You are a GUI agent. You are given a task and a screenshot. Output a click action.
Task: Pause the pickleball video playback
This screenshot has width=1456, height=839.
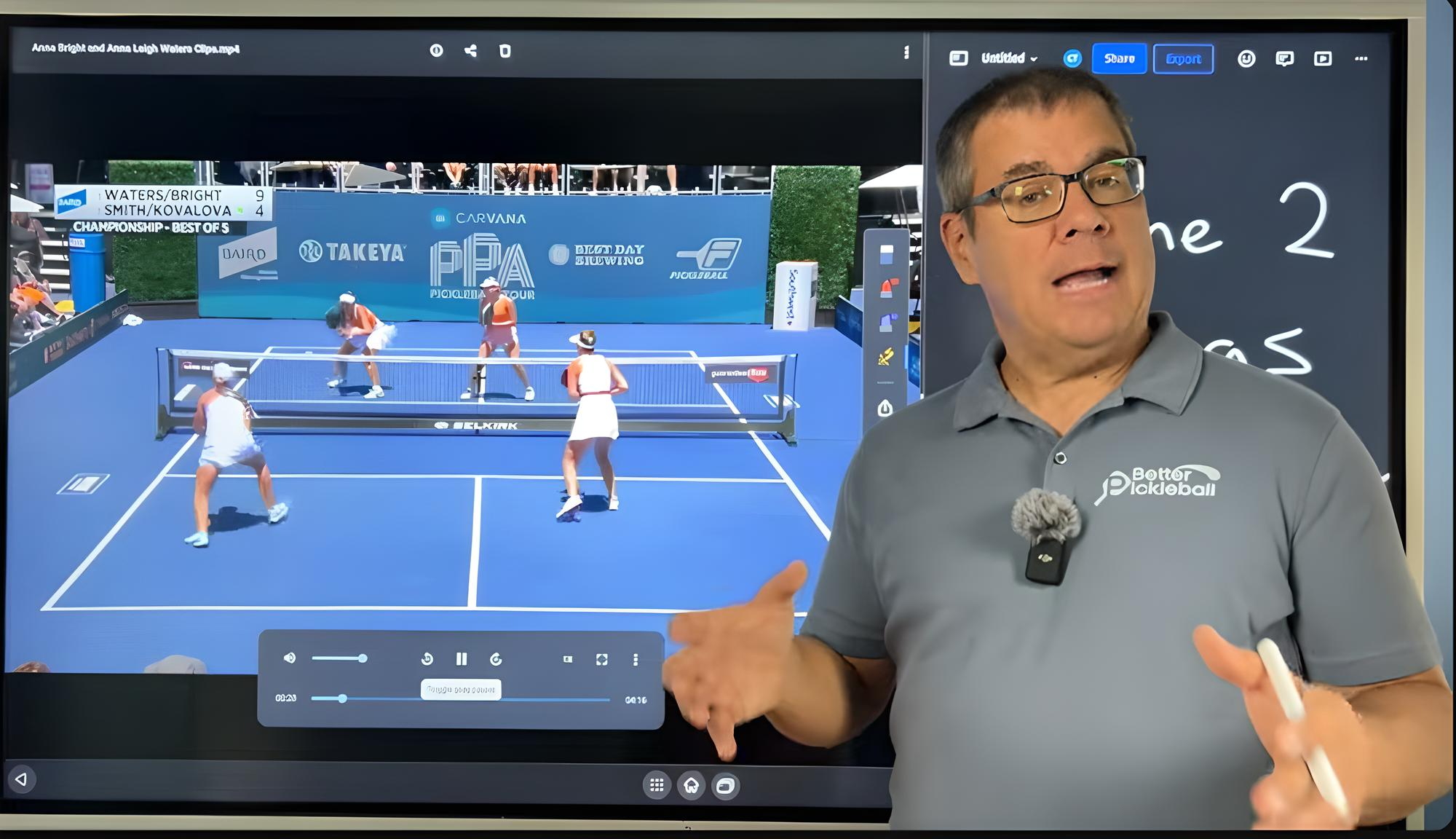tap(461, 659)
